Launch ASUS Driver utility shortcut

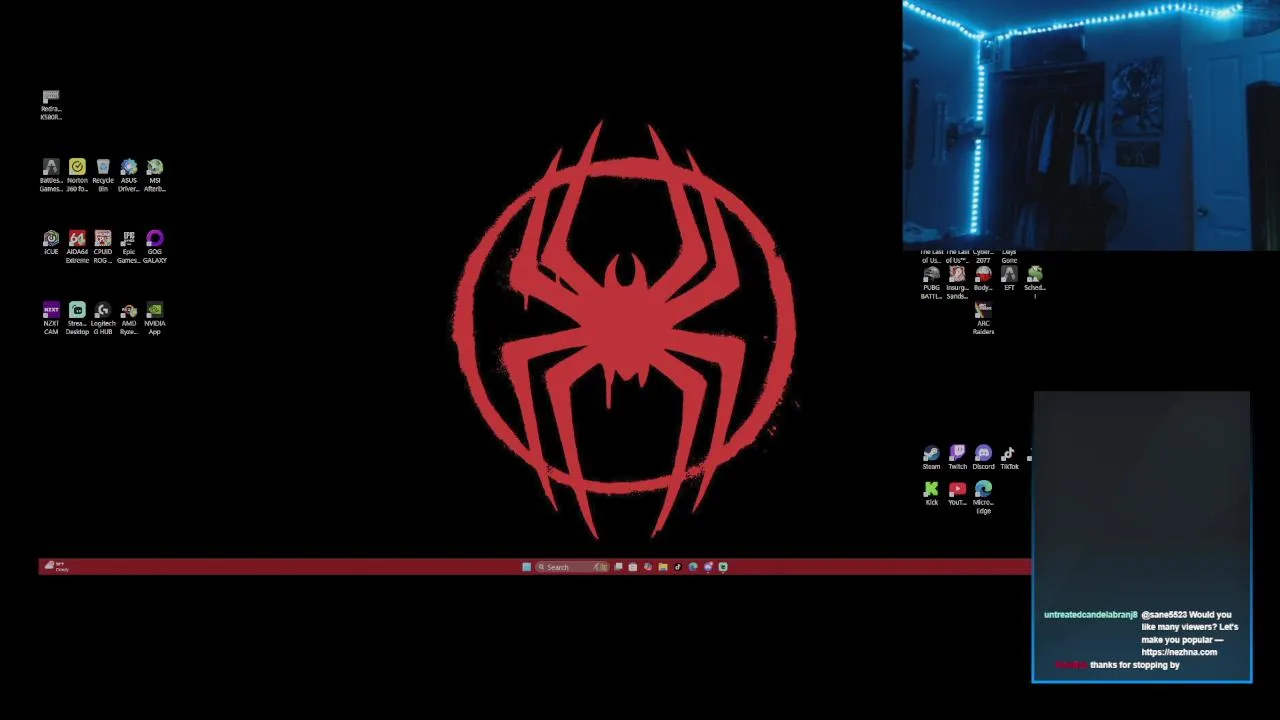click(x=129, y=175)
